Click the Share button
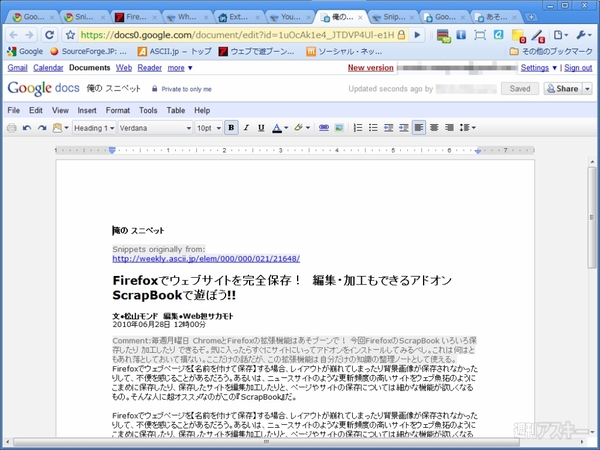This screenshot has height=450, width=600. pyautogui.click(x=563, y=89)
